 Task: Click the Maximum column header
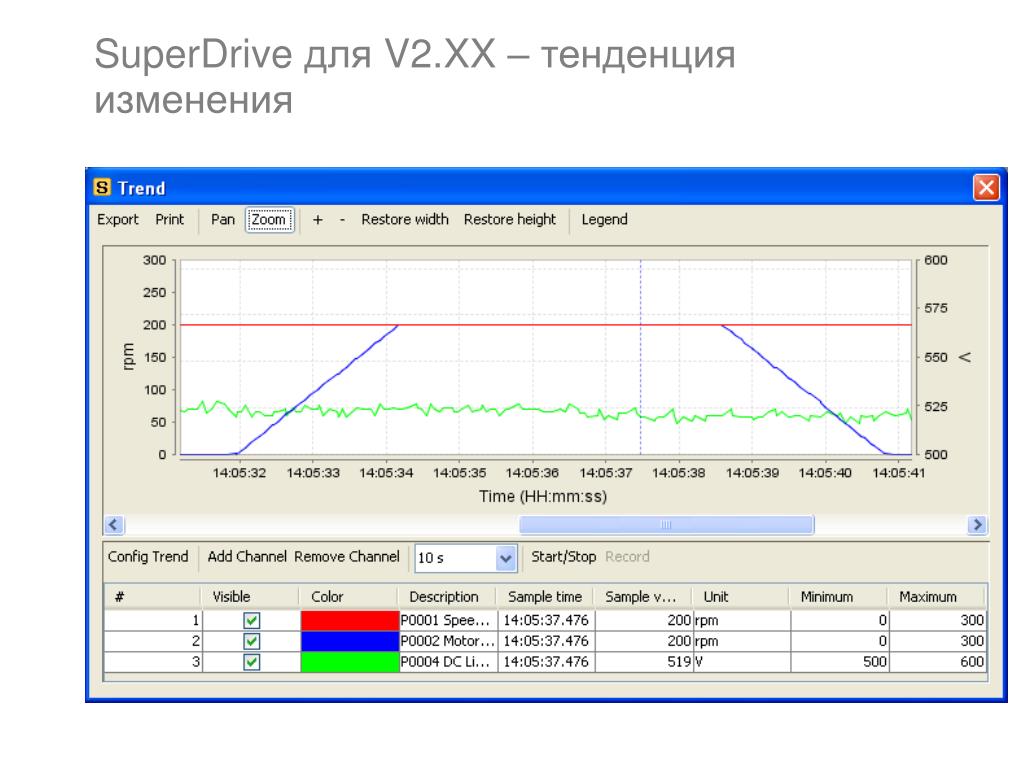click(936, 596)
